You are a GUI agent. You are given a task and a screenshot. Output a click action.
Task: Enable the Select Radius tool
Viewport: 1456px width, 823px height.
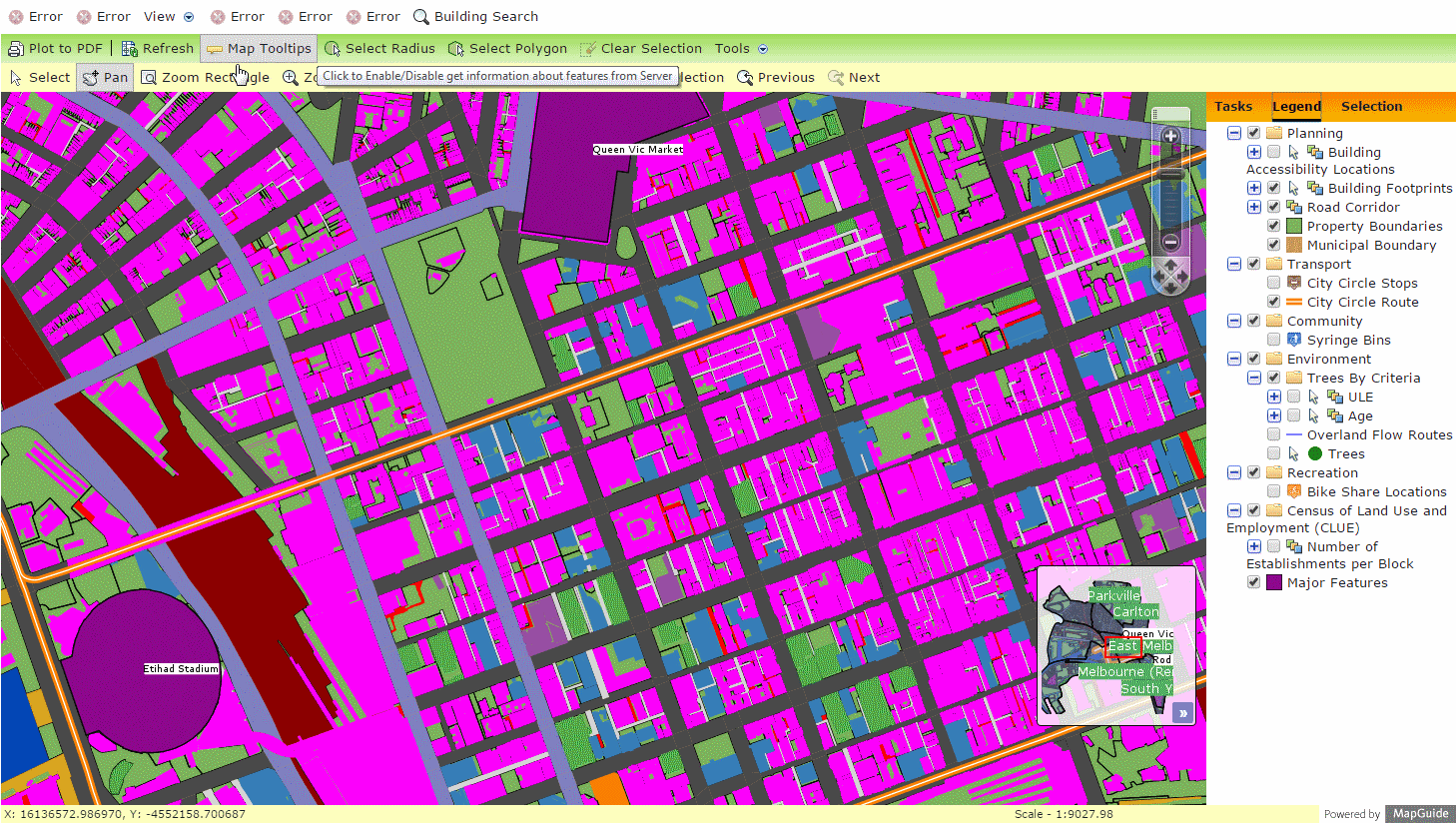[x=379, y=48]
